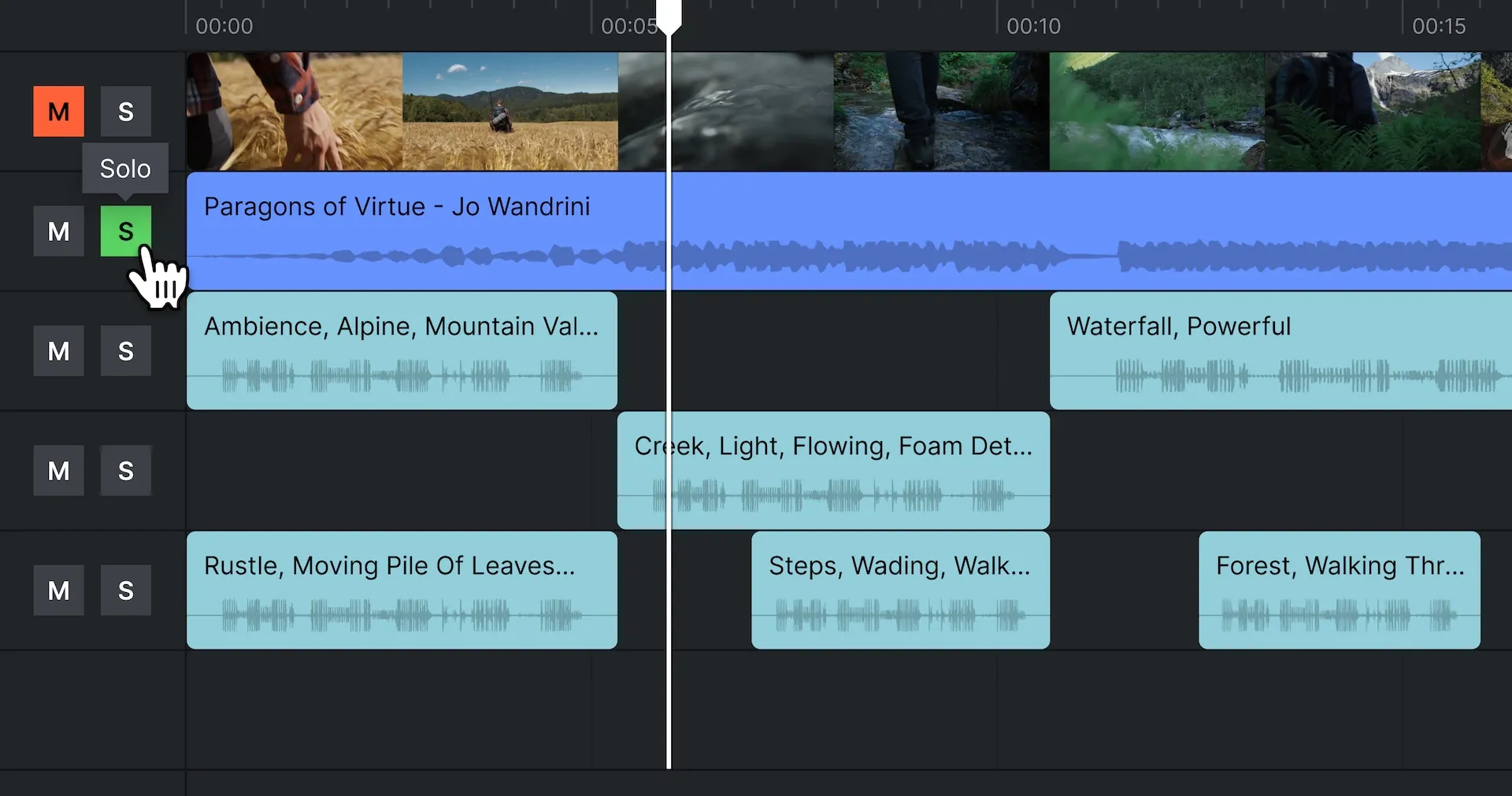This screenshot has width=1512, height=796.
Task: Select the Forest, Walking clip
Action: click(x=1339, y=590)
